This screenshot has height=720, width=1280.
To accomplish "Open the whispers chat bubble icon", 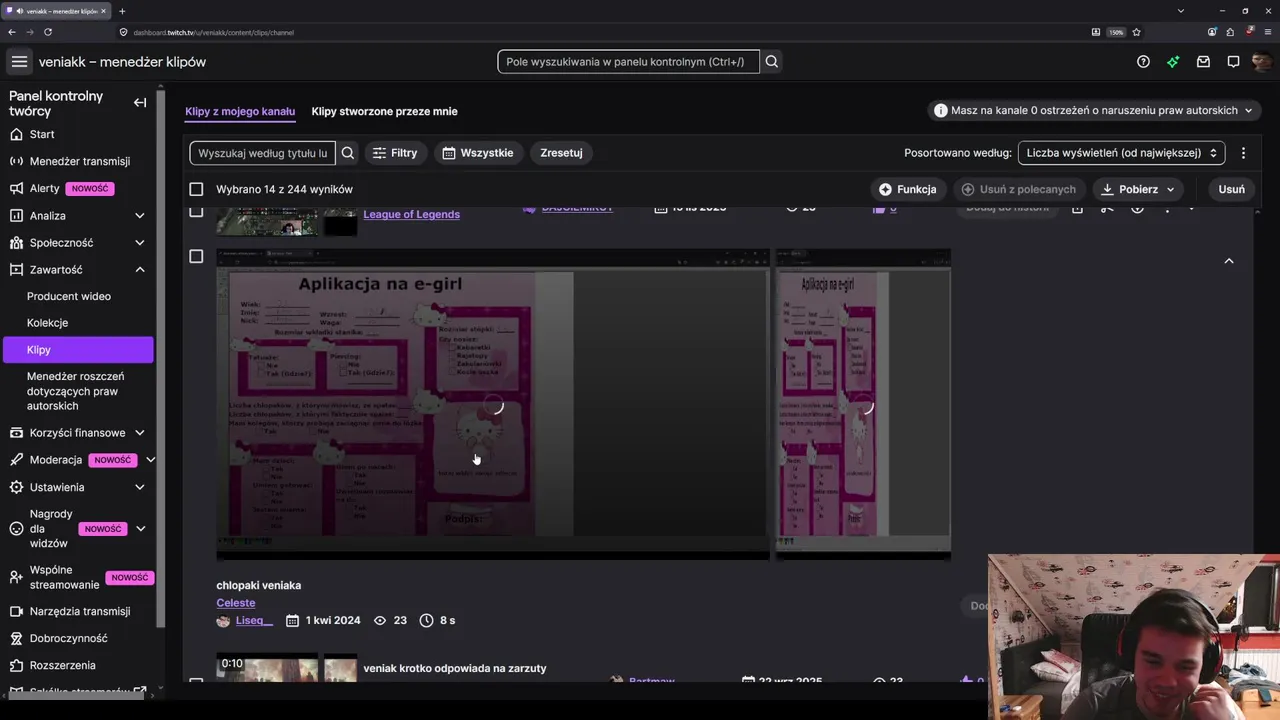I will tap(1233, 62).
